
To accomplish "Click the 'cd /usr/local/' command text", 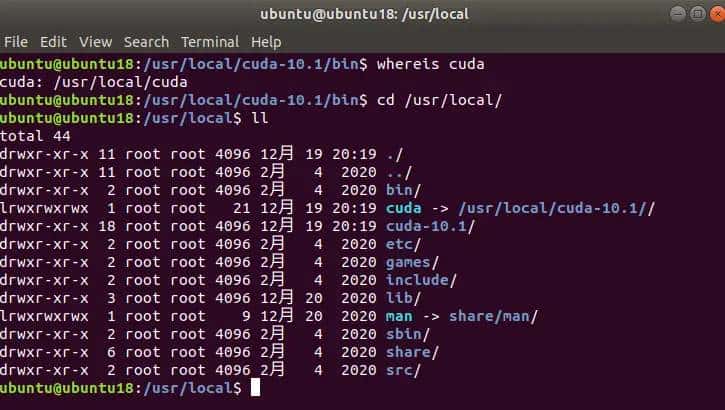I will point(439,100).
